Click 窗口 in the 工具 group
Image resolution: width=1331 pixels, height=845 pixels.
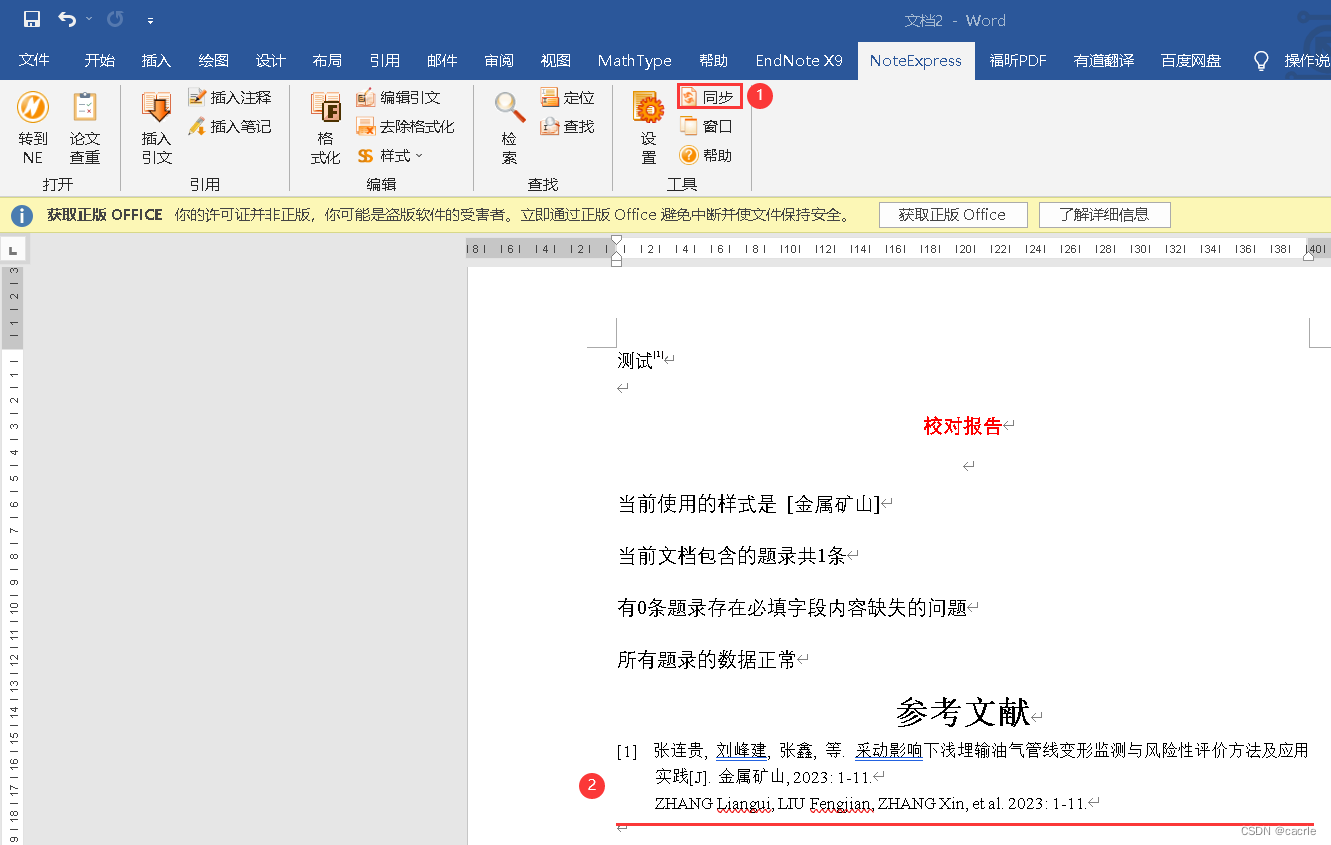(x=706, y=126)
